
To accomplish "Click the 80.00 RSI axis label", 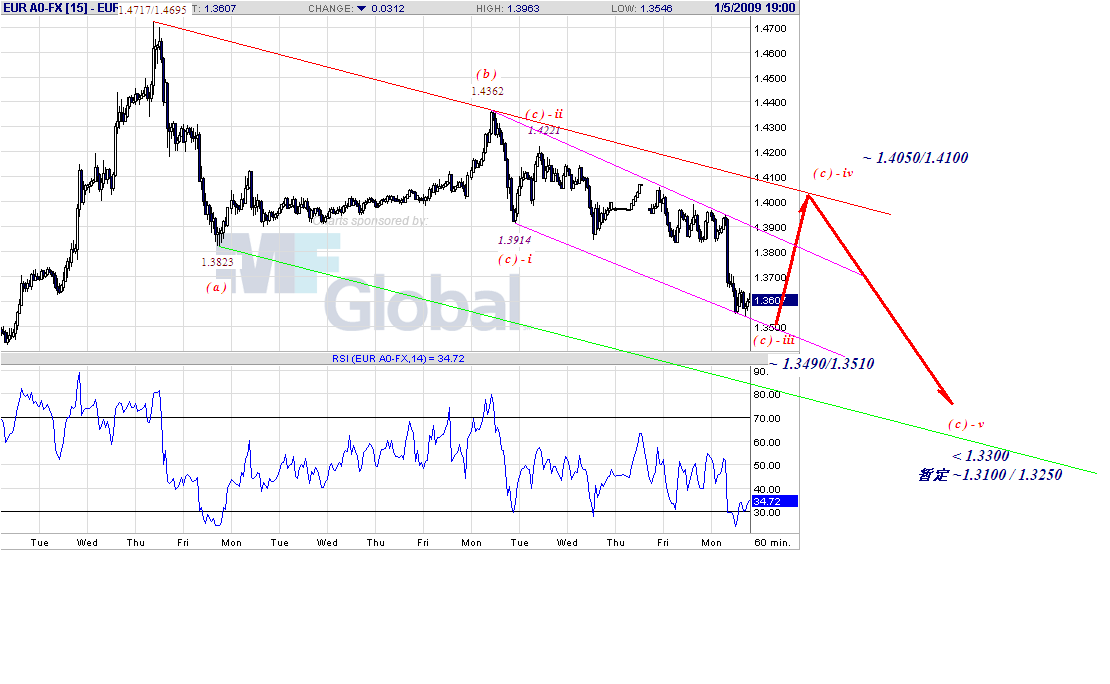I will pyautogui.click(x=767, y=395).
